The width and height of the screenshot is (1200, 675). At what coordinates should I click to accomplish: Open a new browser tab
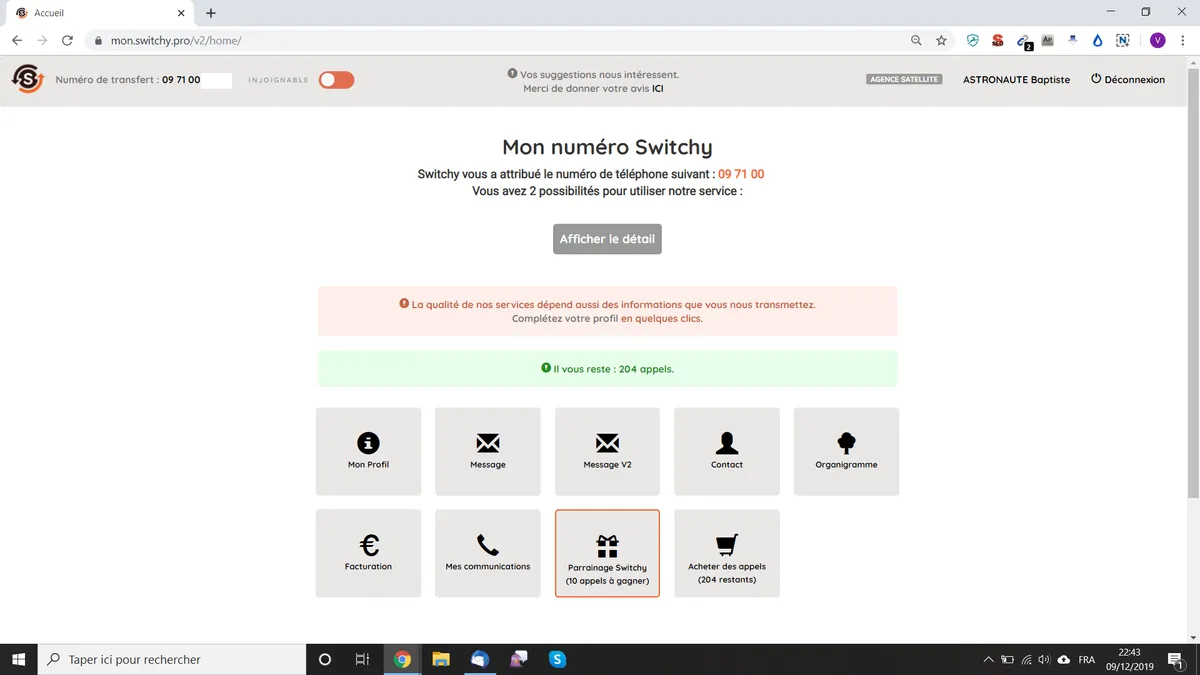[211, 13]
